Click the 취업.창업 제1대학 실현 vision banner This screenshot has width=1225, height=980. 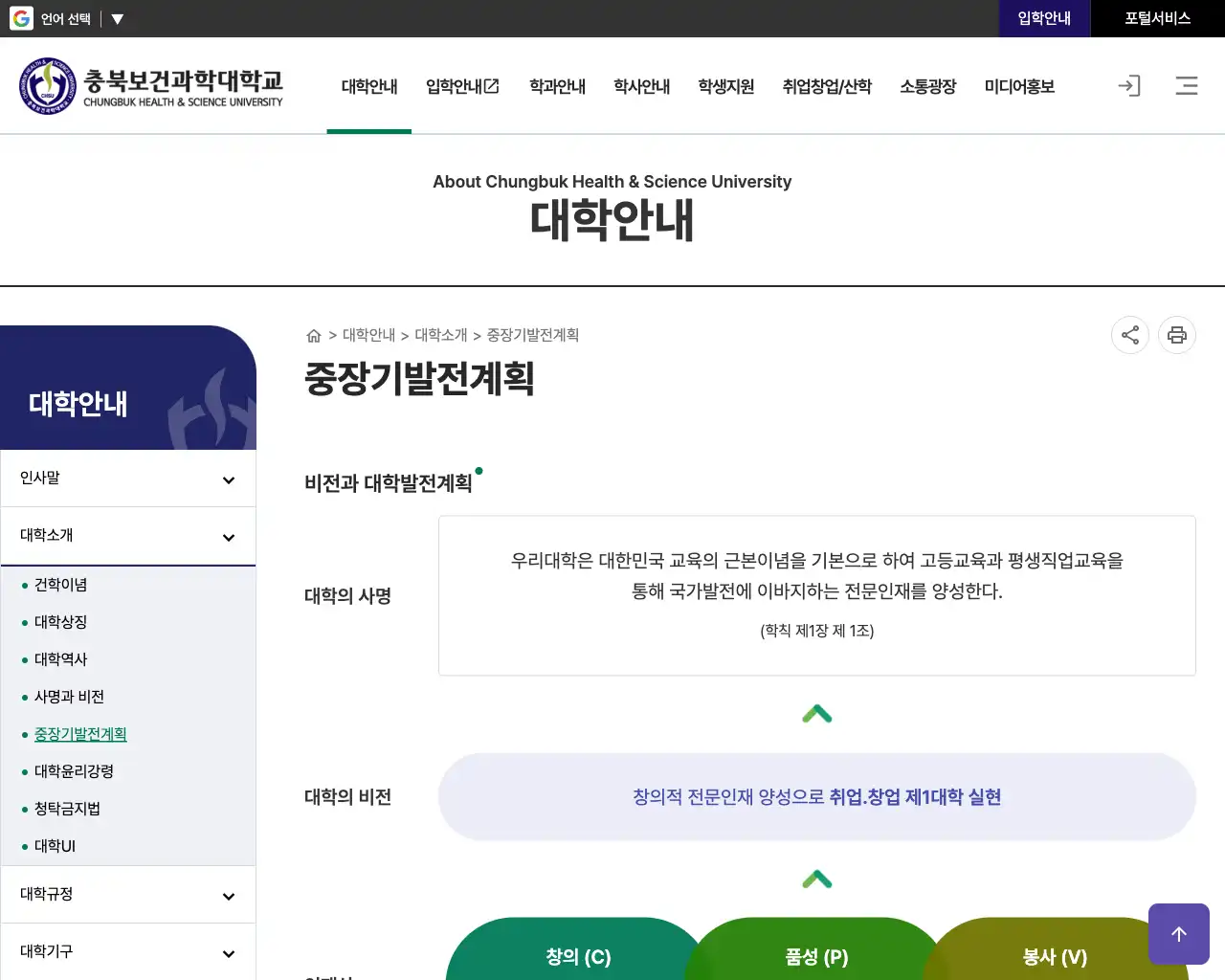[x=817, y=797]
